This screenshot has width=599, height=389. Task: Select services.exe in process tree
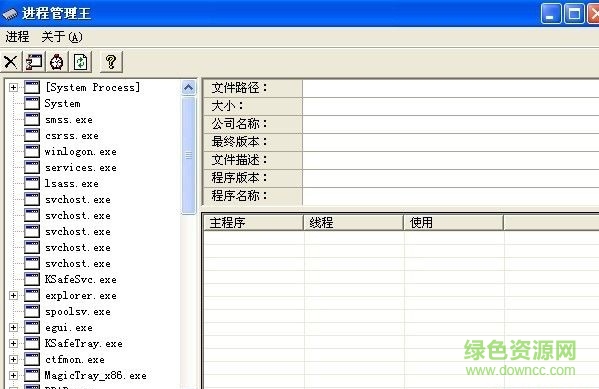point(81,168)
